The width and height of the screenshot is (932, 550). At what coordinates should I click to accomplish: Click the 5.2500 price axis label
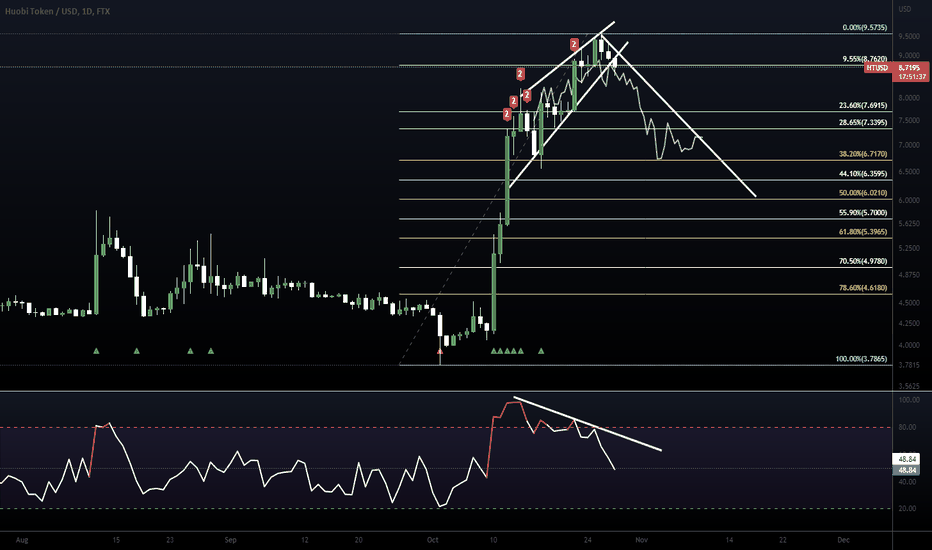pos(909,249)
